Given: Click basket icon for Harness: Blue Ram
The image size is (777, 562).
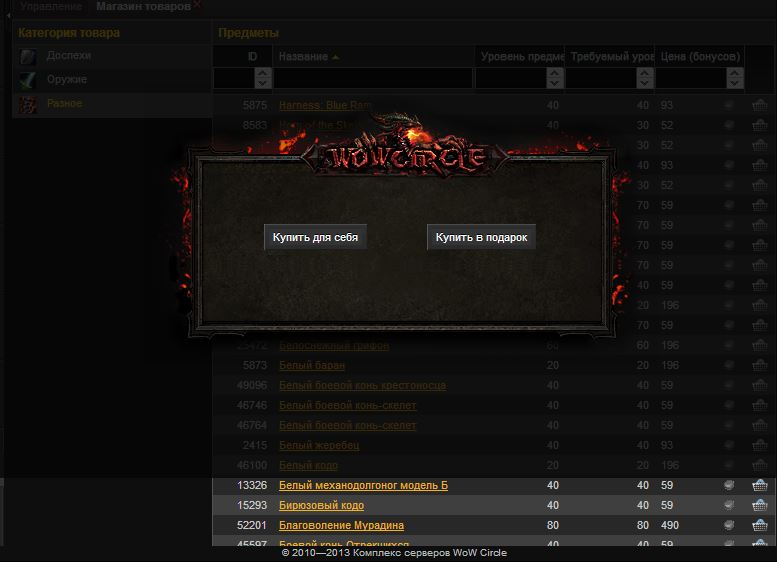Looking at the screenshot, I should [760, 105].
